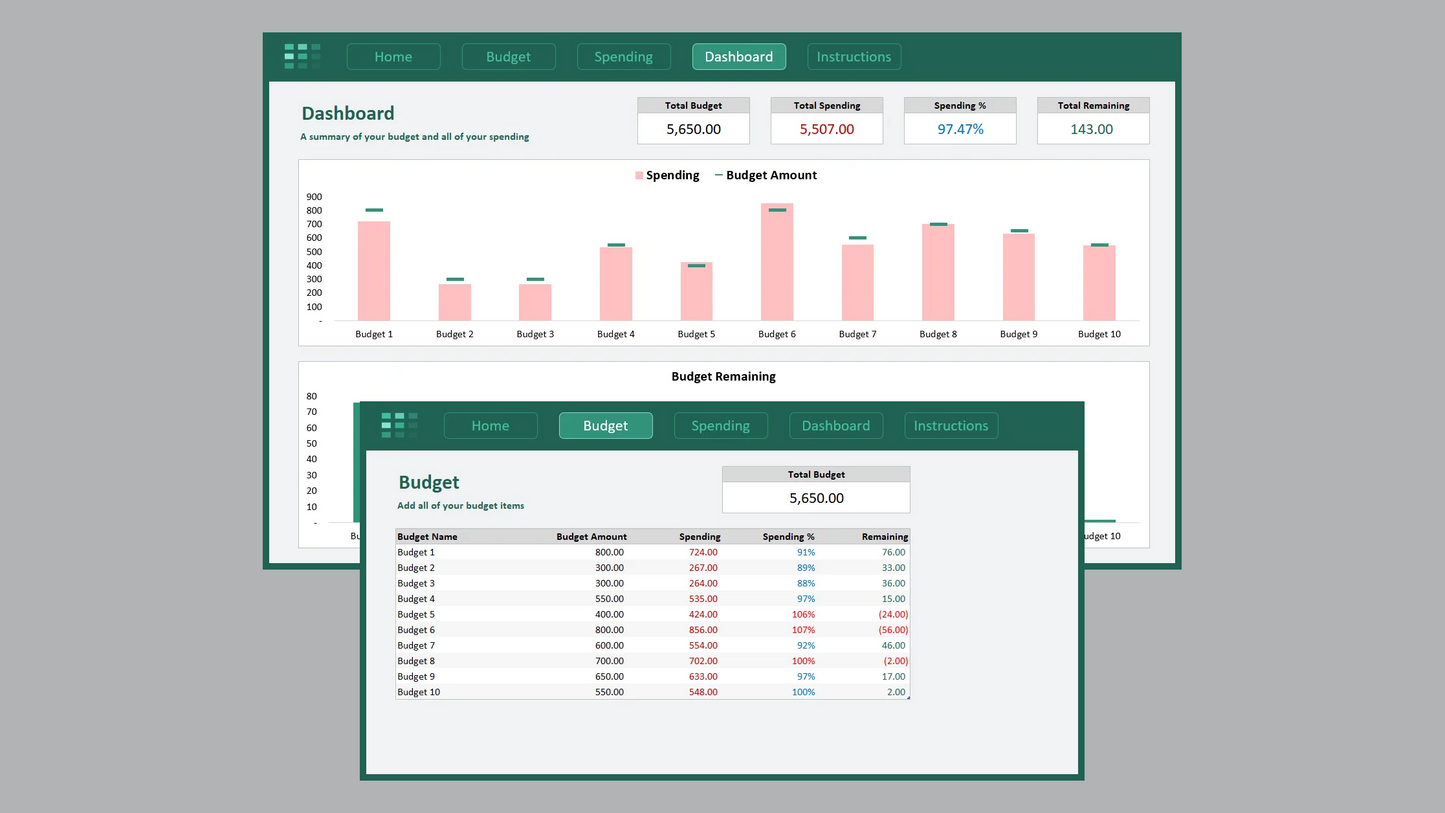
Task: Select Budget 5 overspend percent 106%
Action: pos(803,614)
